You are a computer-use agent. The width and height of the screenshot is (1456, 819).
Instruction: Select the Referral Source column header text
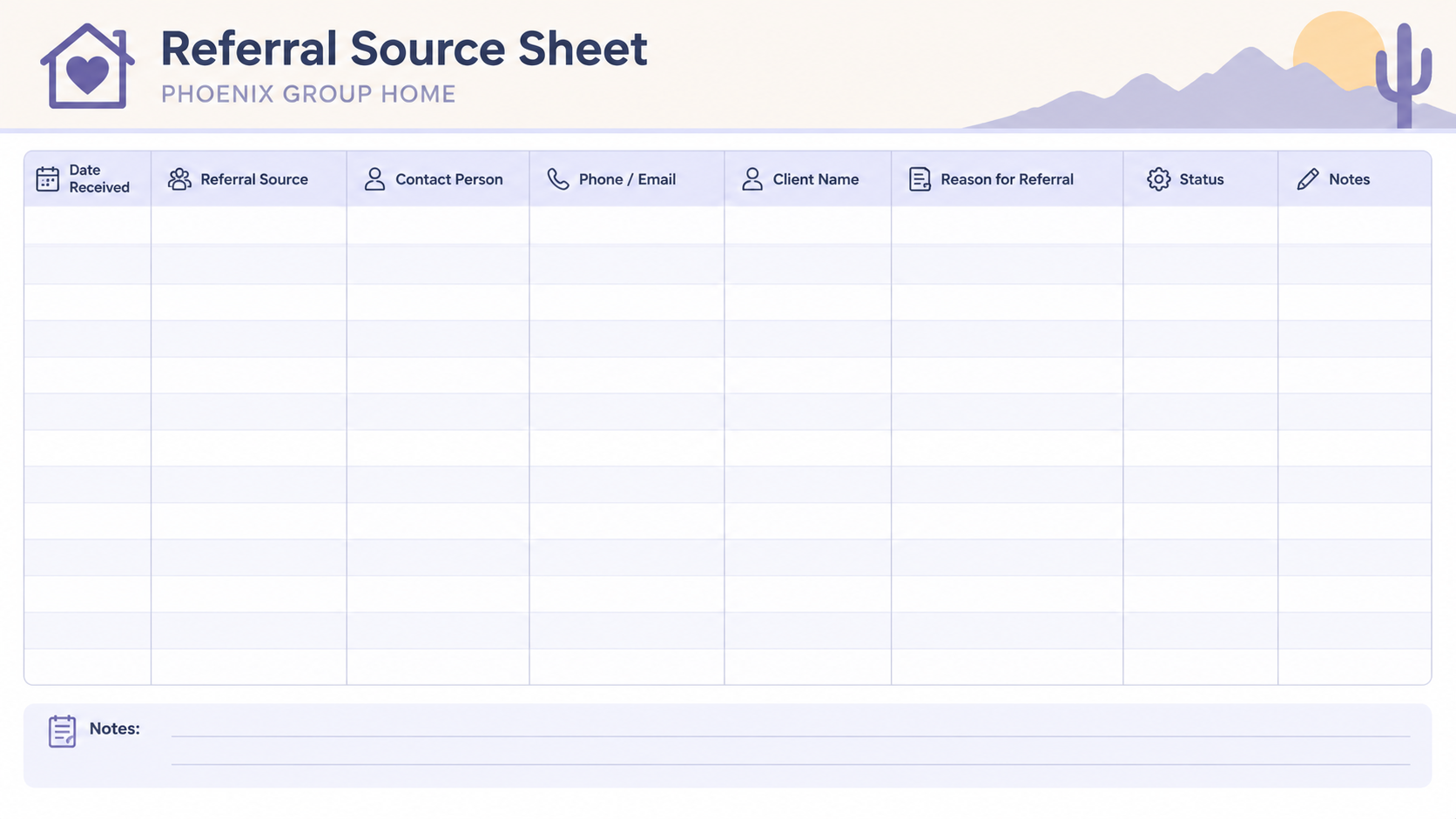254,179
